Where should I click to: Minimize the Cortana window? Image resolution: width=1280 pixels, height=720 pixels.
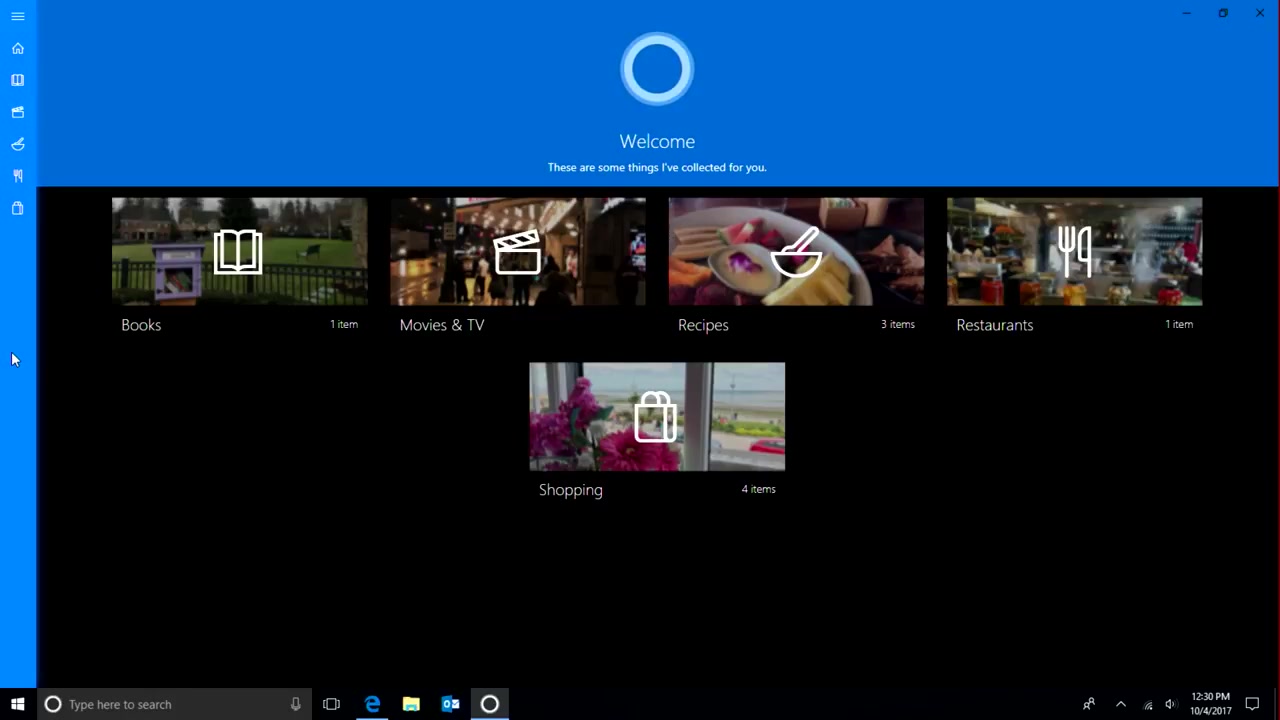(x=1187, y=13)
